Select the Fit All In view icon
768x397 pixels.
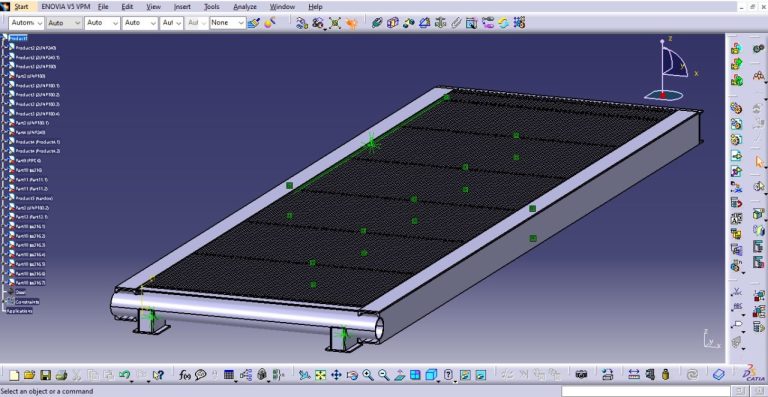320,375
